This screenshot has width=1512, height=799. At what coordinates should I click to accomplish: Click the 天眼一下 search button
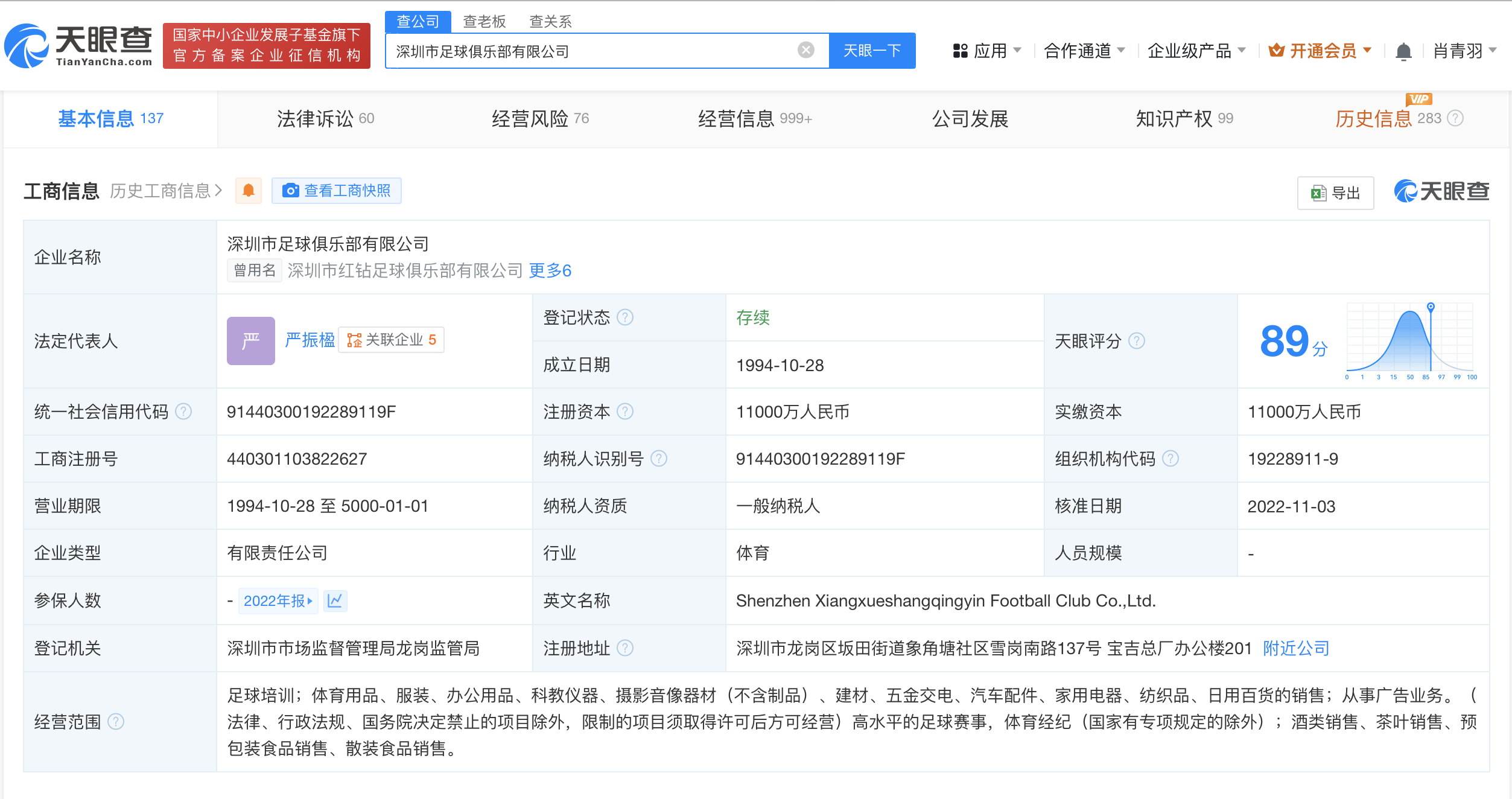coord(872,51)
